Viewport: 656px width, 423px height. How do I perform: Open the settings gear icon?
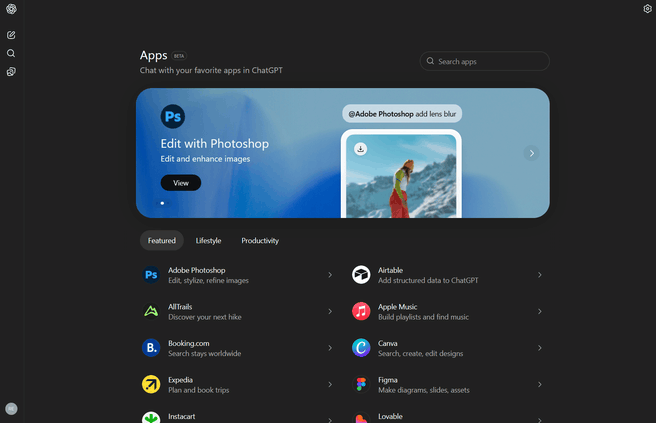tap(647, 9)
